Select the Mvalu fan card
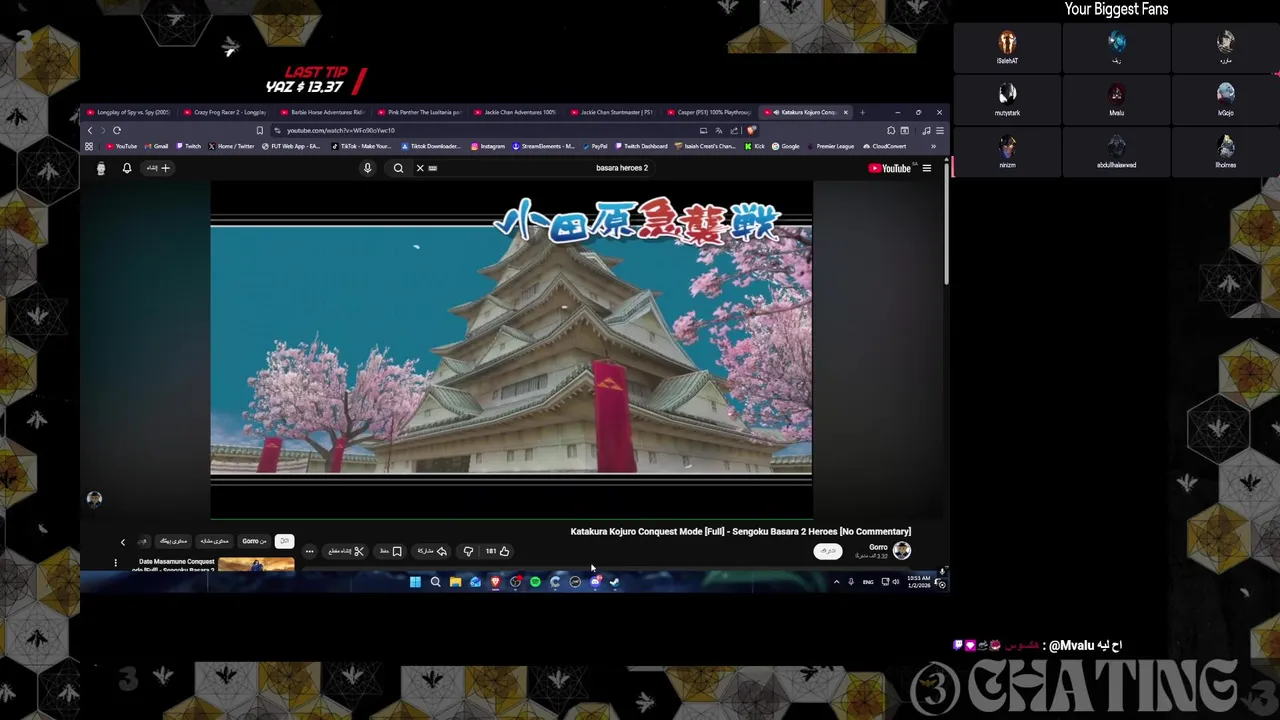The width and height of the screenshot is (1280, 720). 1116,99
